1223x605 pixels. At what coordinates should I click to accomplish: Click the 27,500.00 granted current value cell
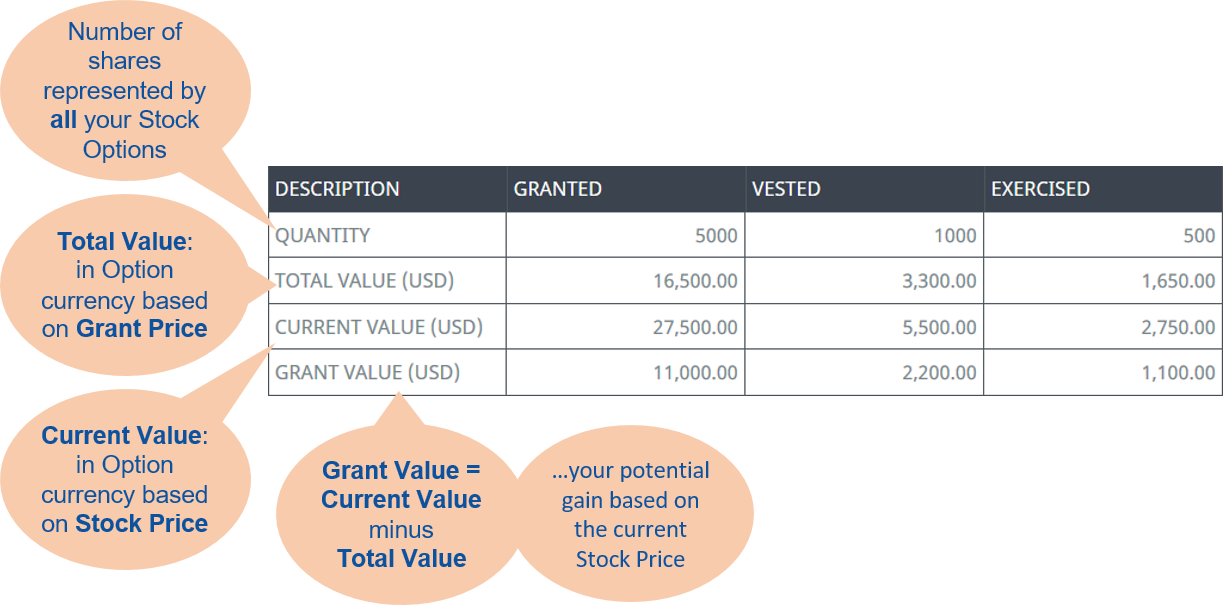[693, 327]
